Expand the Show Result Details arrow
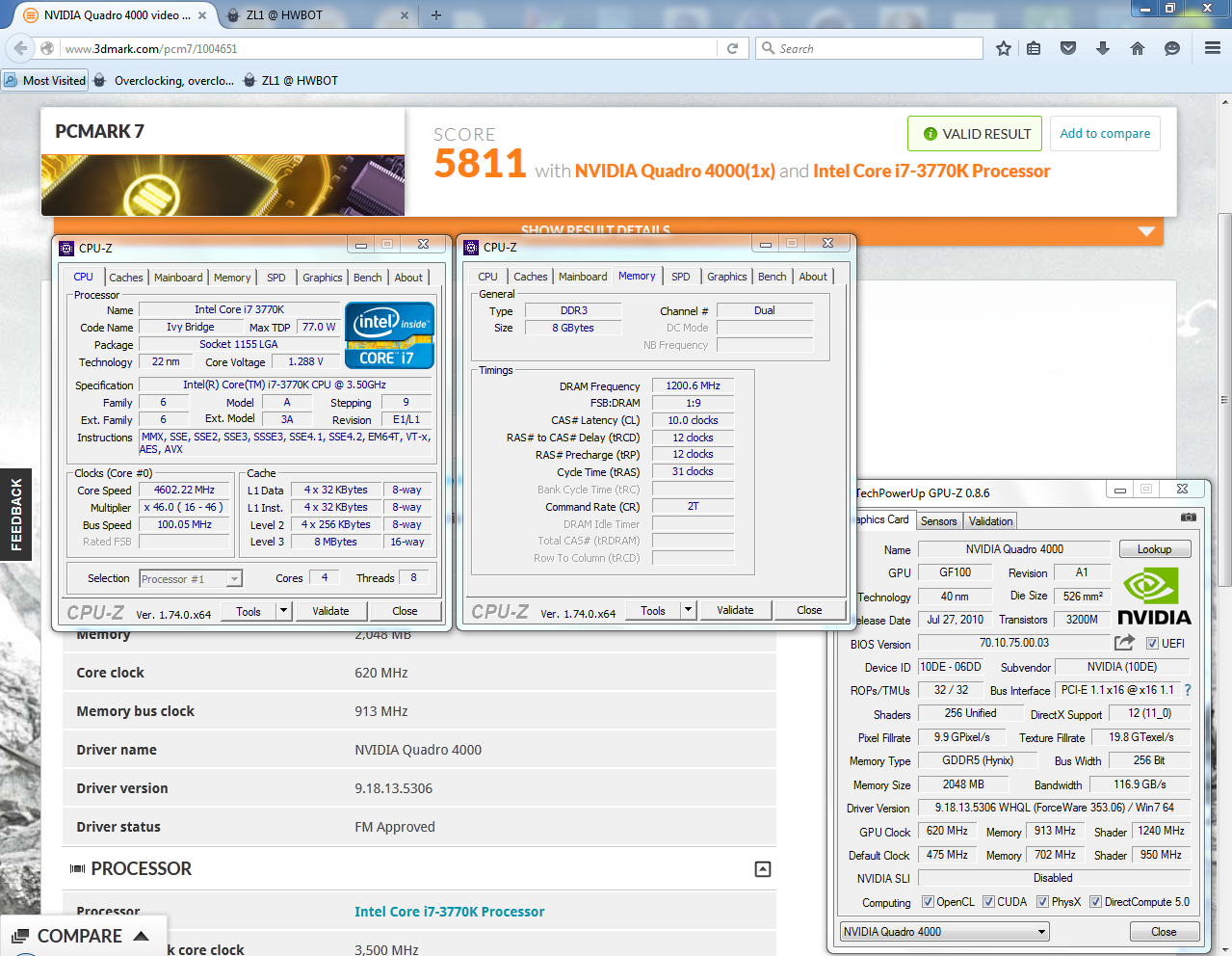The height and width of the screenshot is (956, 1232). 1146,231
